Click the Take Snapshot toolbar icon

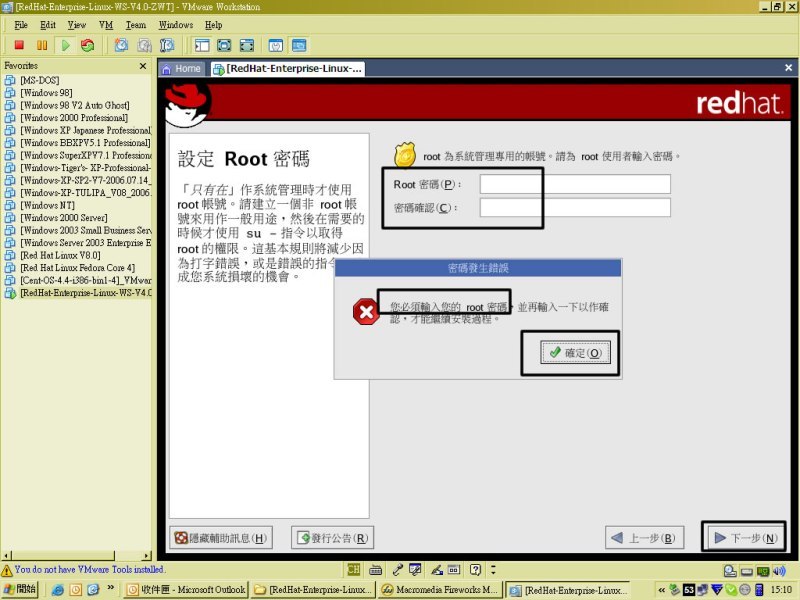click(x=121, y=45)
